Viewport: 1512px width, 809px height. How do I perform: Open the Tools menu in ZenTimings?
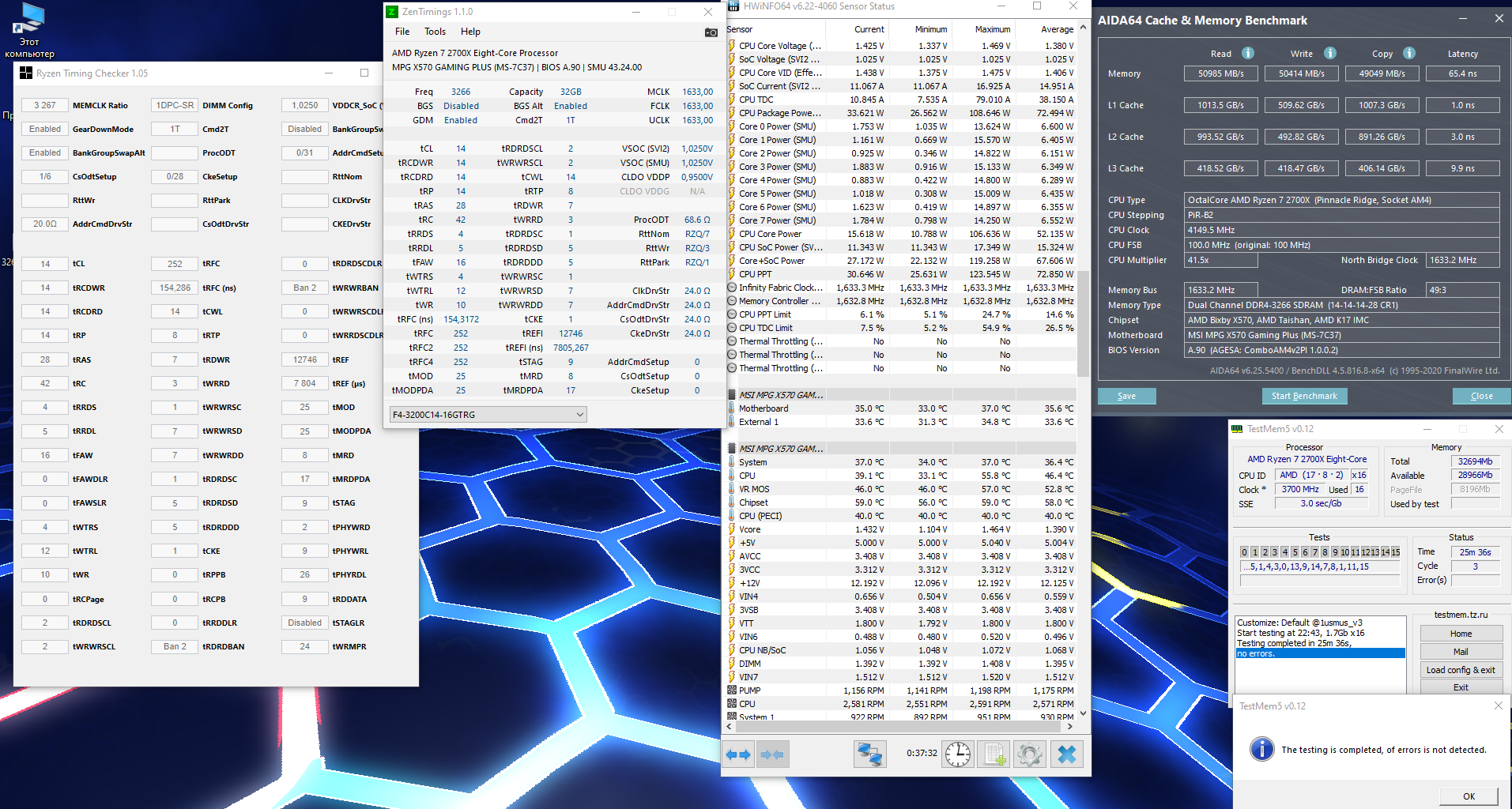[435, 32]
